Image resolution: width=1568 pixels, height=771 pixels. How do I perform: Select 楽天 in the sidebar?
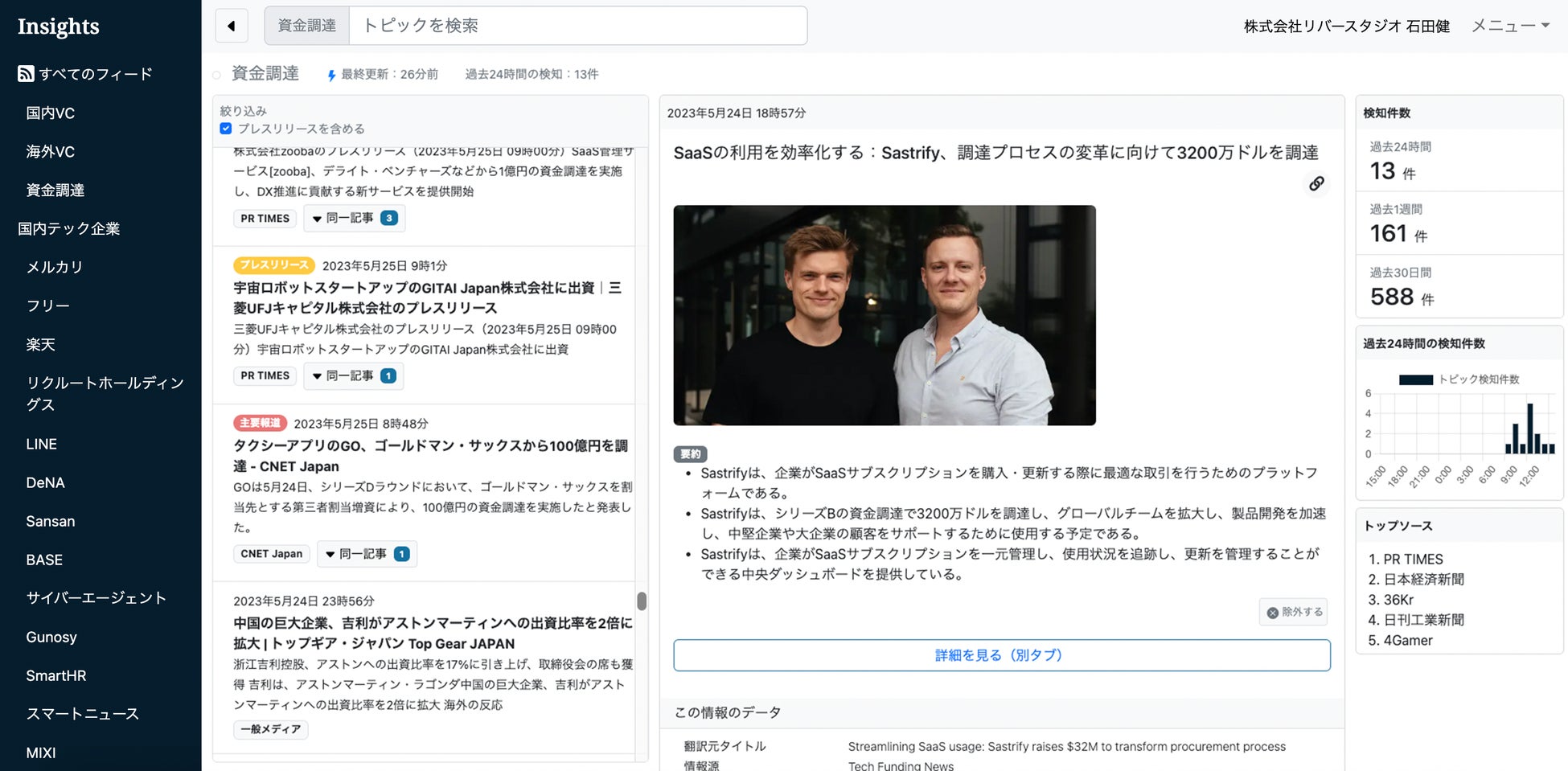click(x=41, y=345)
